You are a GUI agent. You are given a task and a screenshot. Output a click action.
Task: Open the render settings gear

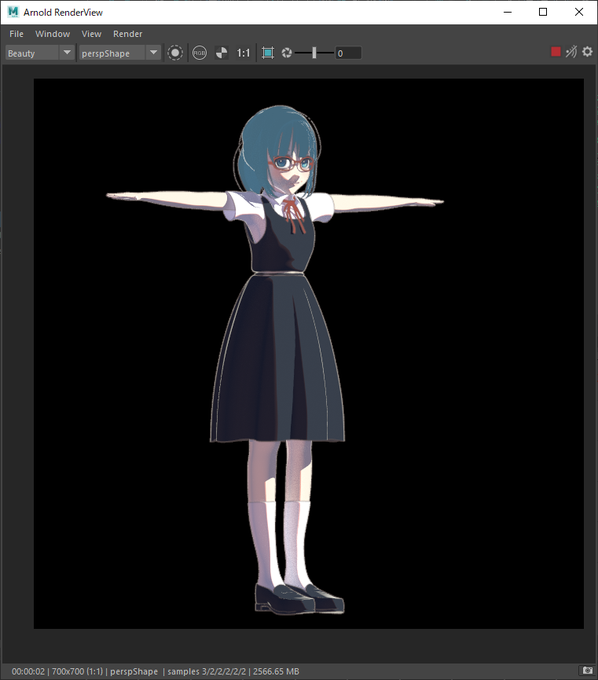coord(587,52)
